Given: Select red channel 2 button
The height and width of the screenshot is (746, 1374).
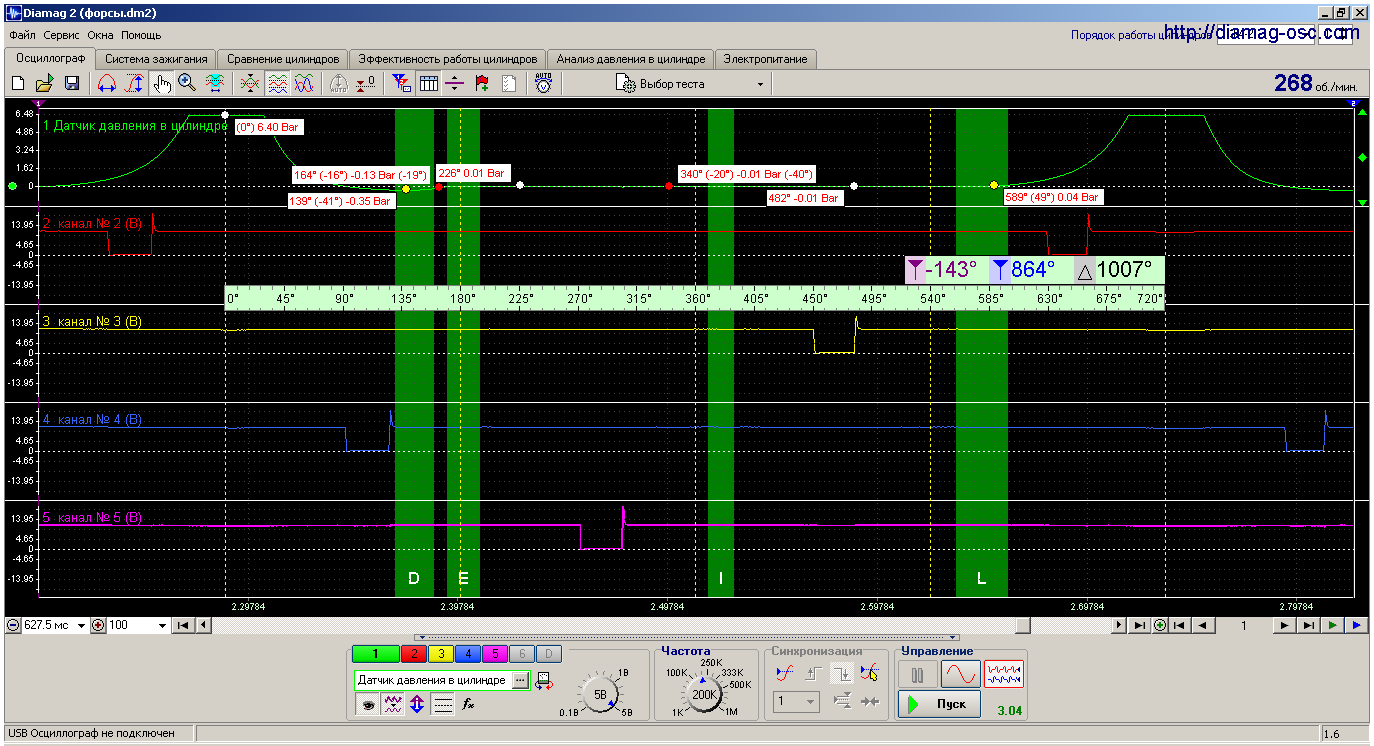Looking at the screenshot, I should pos(412,654).
